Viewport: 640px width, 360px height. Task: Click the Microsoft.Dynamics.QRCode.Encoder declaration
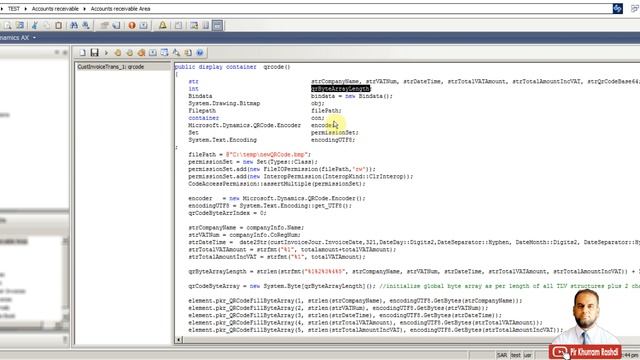[244, 125]
